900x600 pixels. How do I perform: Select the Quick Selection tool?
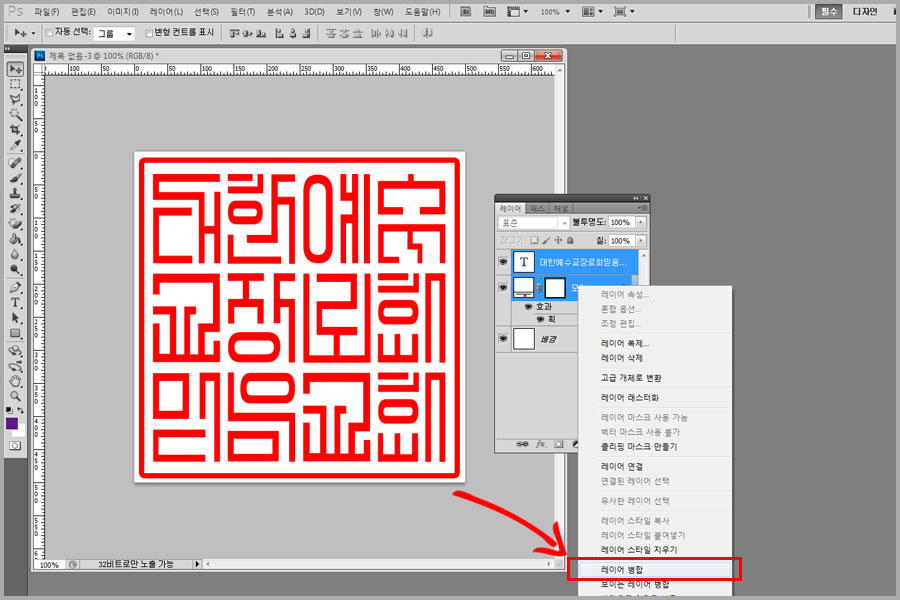[15, 115]
